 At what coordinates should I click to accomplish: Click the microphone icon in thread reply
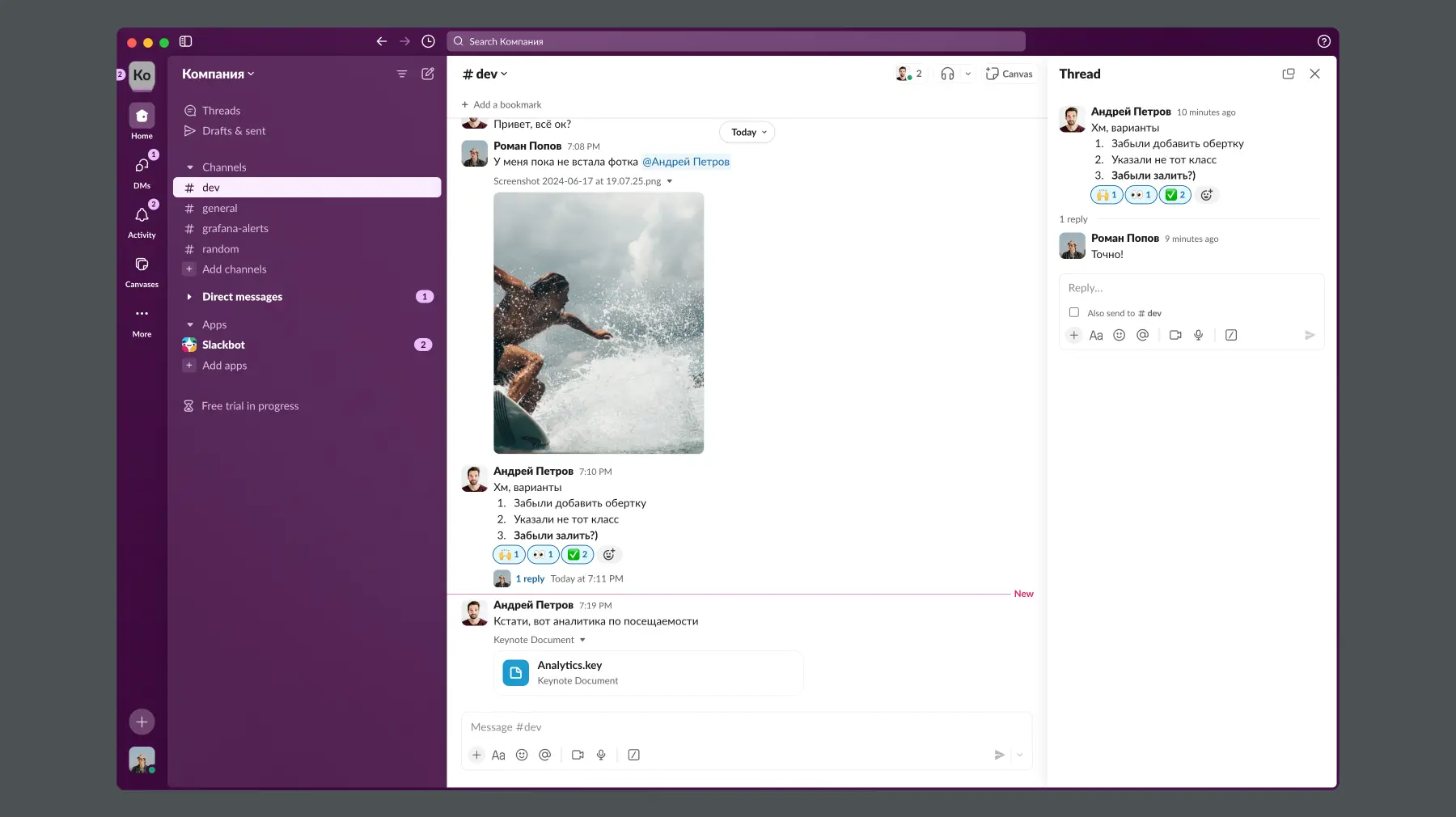[x=1198, y=335]
